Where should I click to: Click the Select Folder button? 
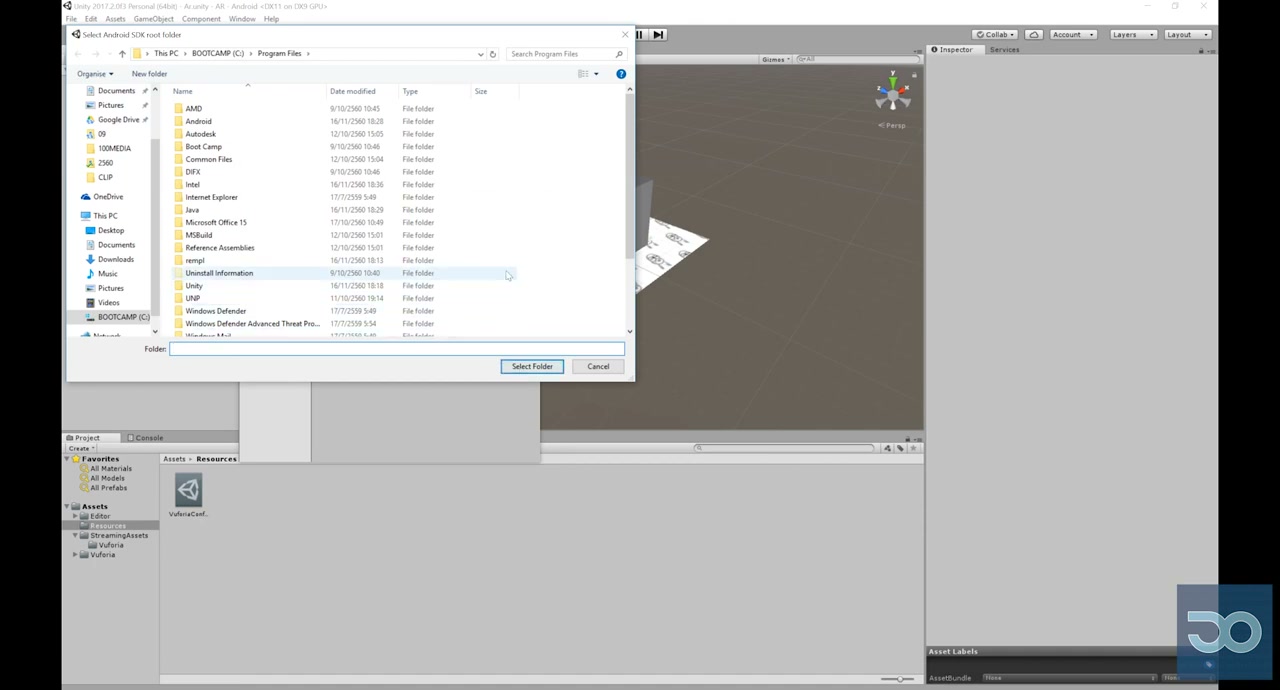(x=532, y=367)
